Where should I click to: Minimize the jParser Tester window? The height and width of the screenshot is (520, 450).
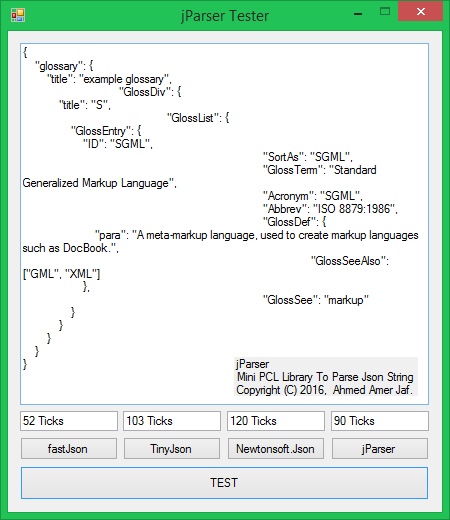[358, 14]
